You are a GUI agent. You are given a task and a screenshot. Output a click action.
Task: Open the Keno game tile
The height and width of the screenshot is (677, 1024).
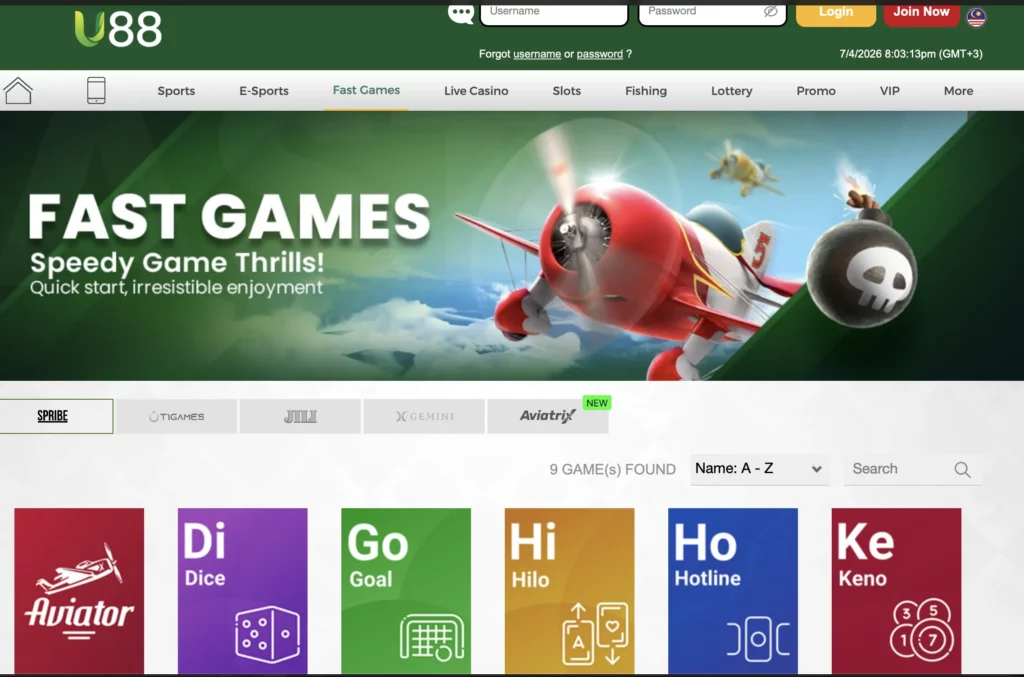(x=896, y=591)
